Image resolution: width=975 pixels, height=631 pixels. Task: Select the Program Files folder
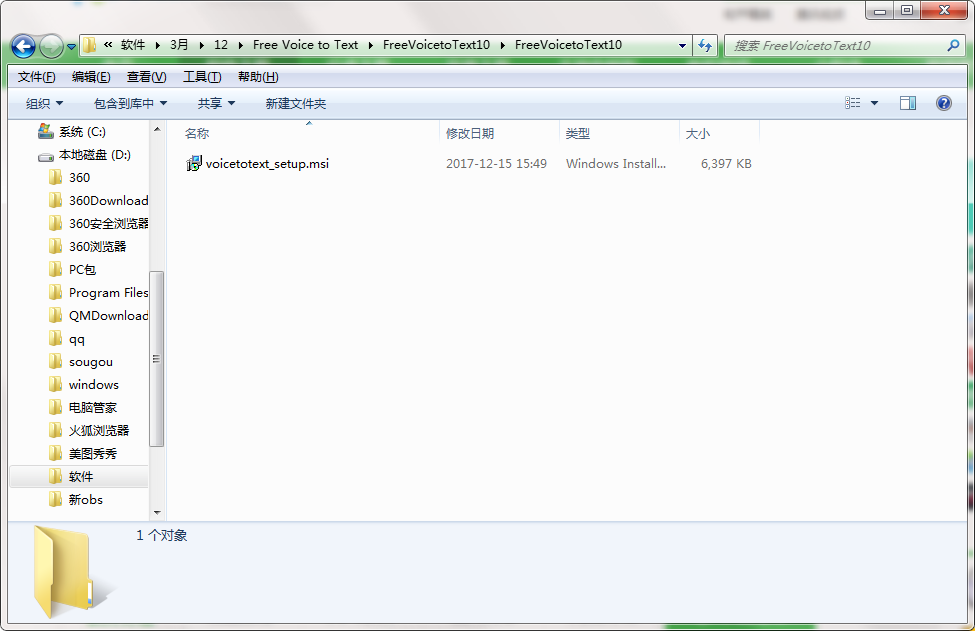pos(108,293)
